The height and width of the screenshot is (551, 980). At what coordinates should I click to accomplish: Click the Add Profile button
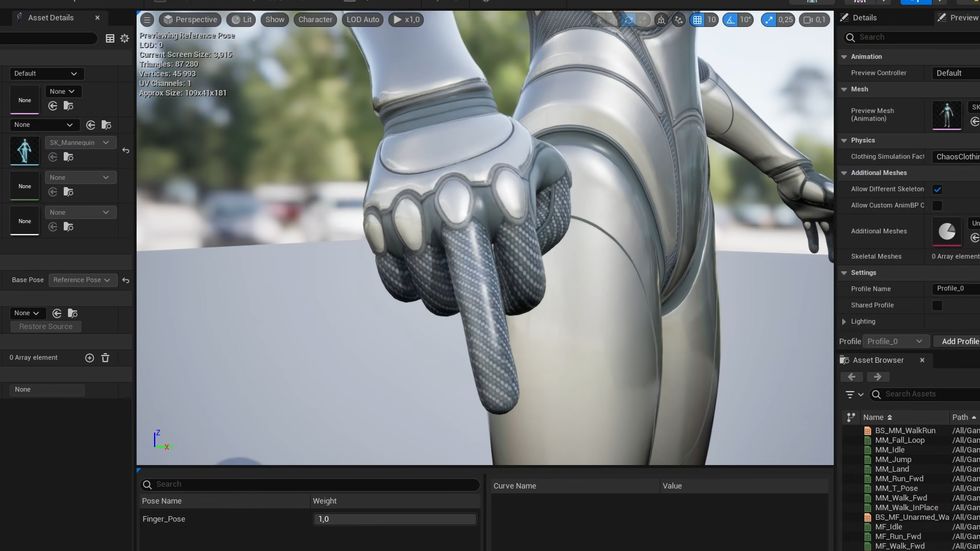[x=959, y=341]
